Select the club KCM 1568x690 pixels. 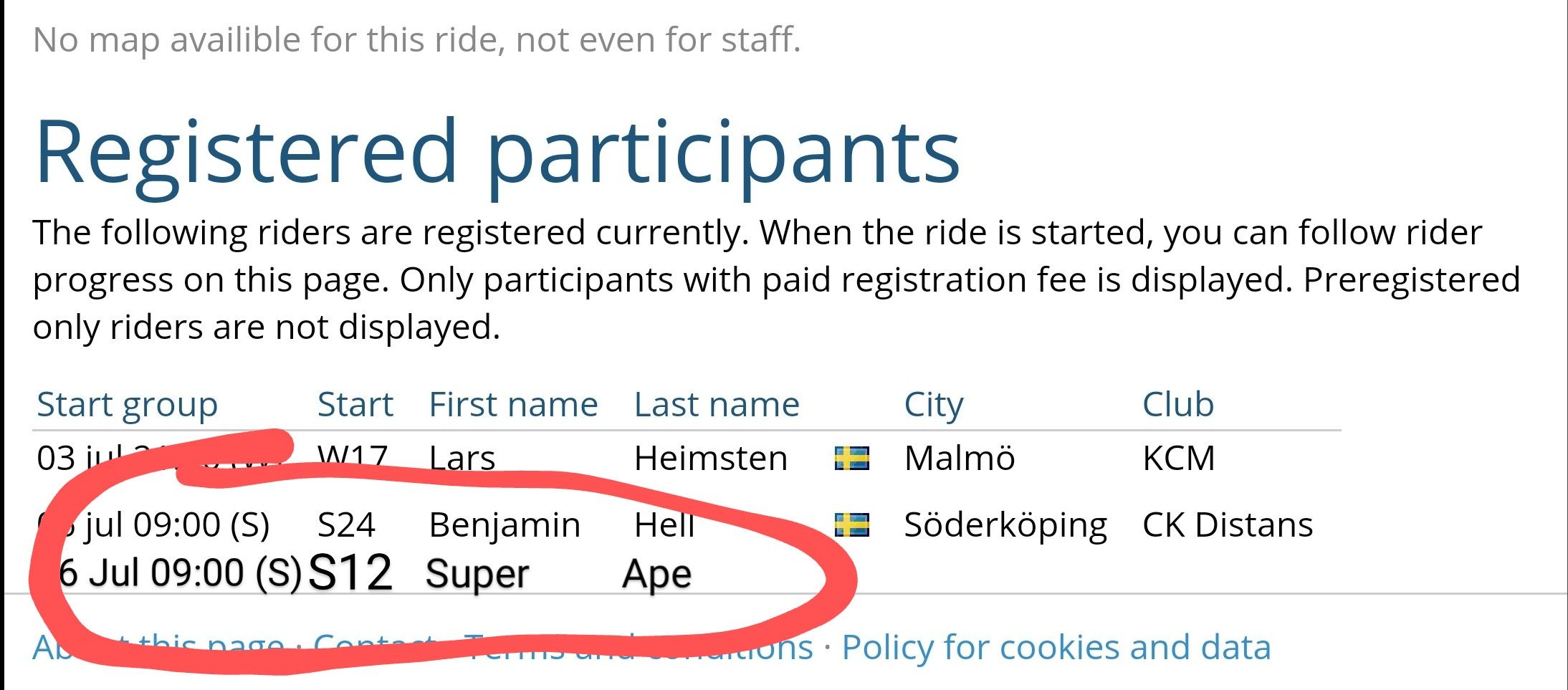[x=1179, y=459]
